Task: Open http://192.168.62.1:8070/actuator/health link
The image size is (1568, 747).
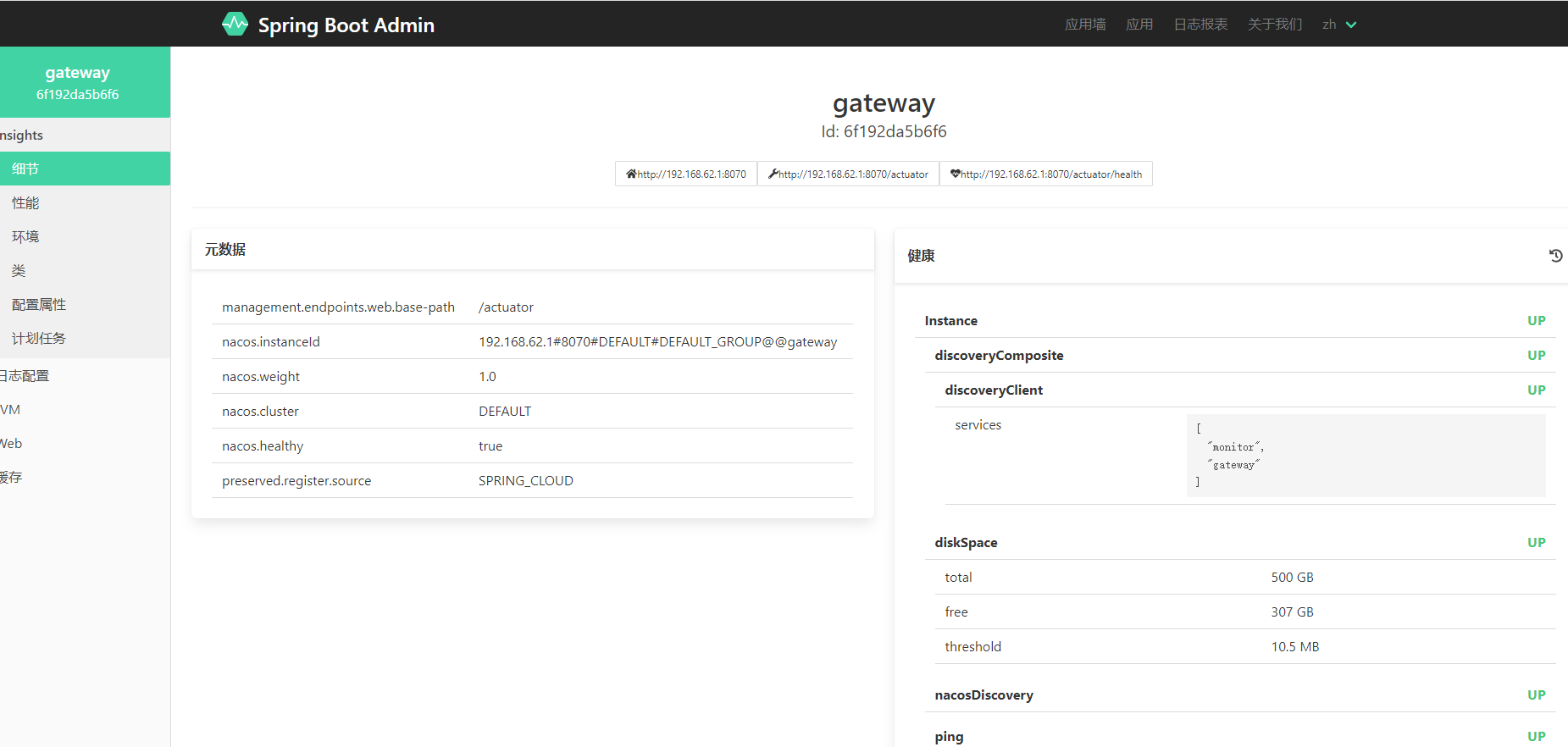Action: (x=1046, y=174)
